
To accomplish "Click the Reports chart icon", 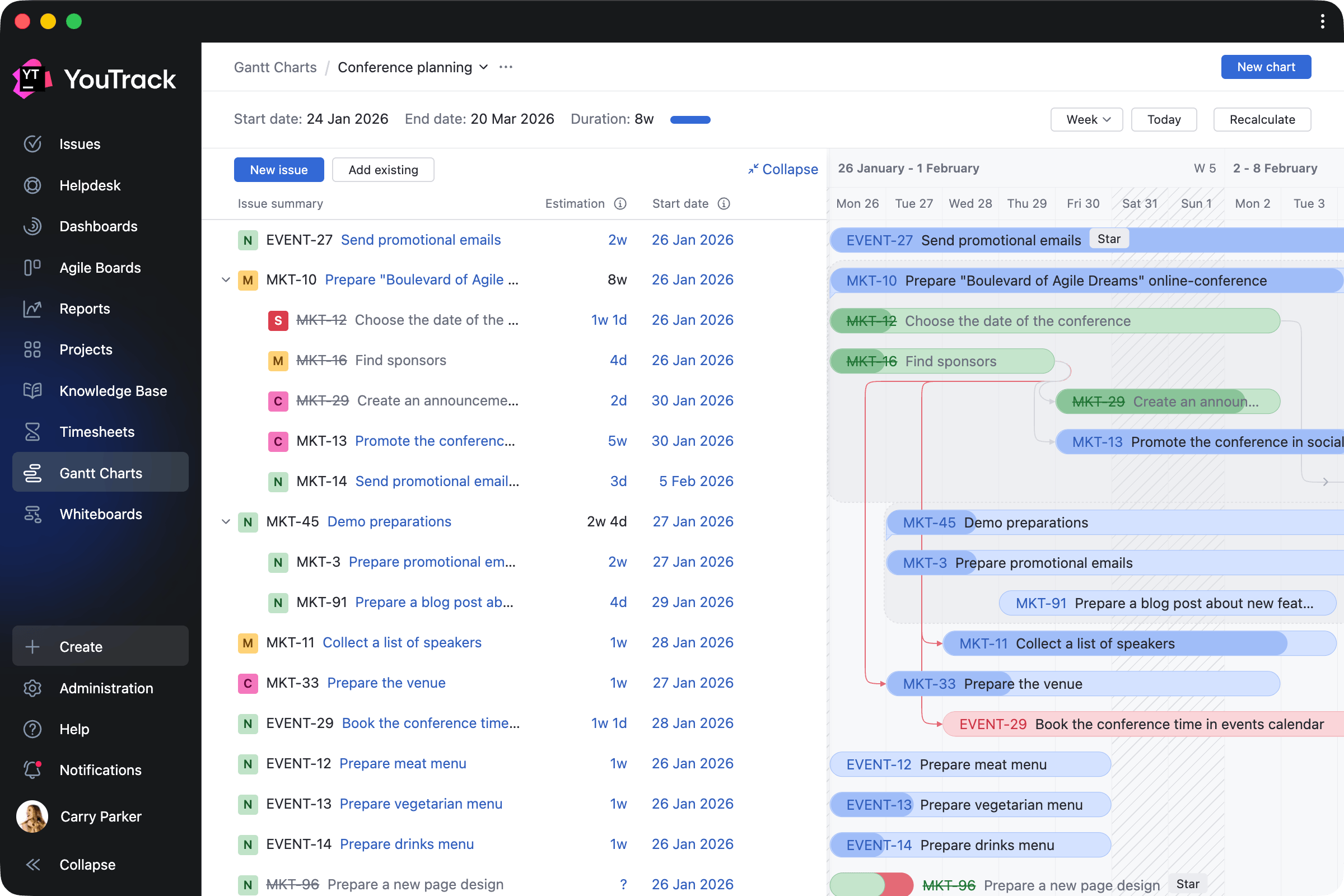I will pyautogui.click(x=32, y=309).
